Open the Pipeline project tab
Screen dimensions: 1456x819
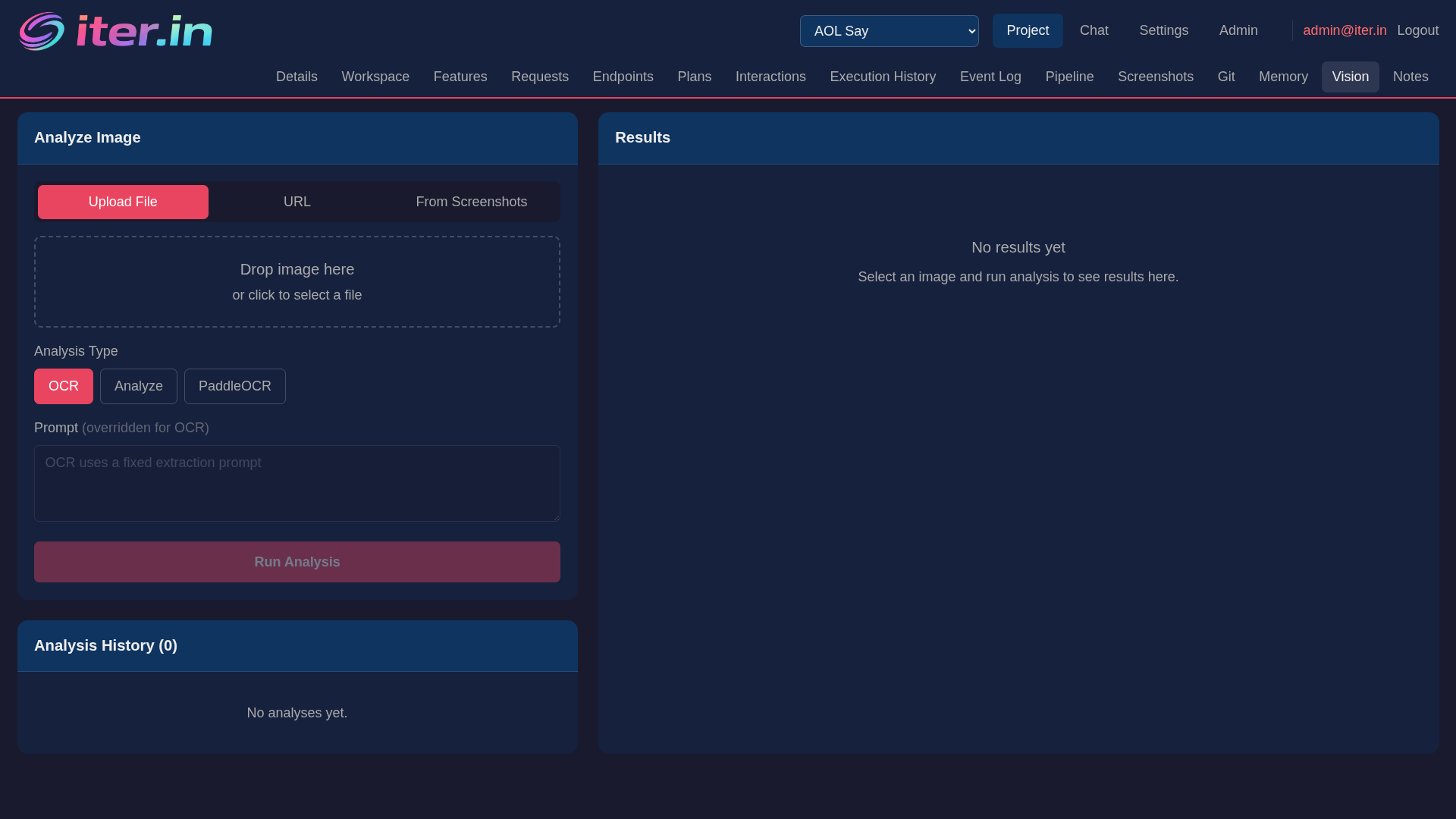[x=1069, y=77]
